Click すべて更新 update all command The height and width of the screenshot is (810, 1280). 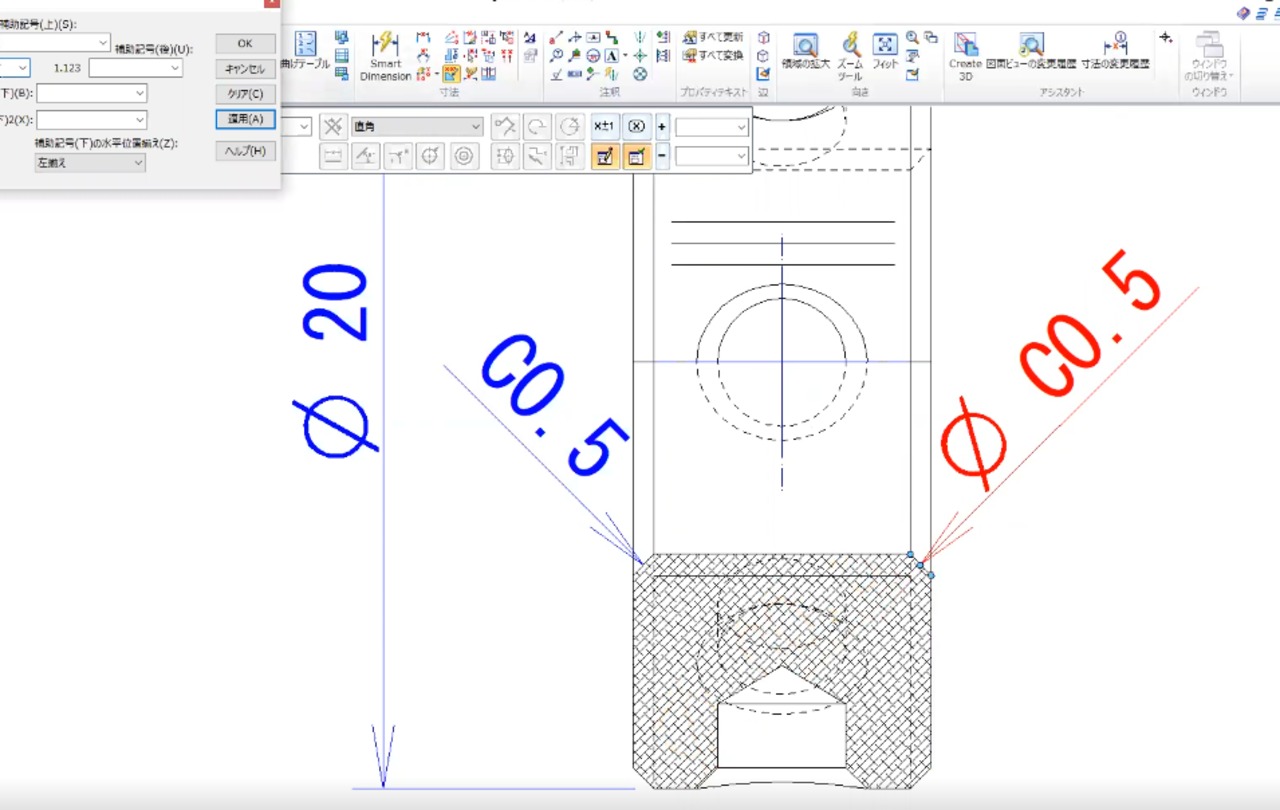coord(714,37)
